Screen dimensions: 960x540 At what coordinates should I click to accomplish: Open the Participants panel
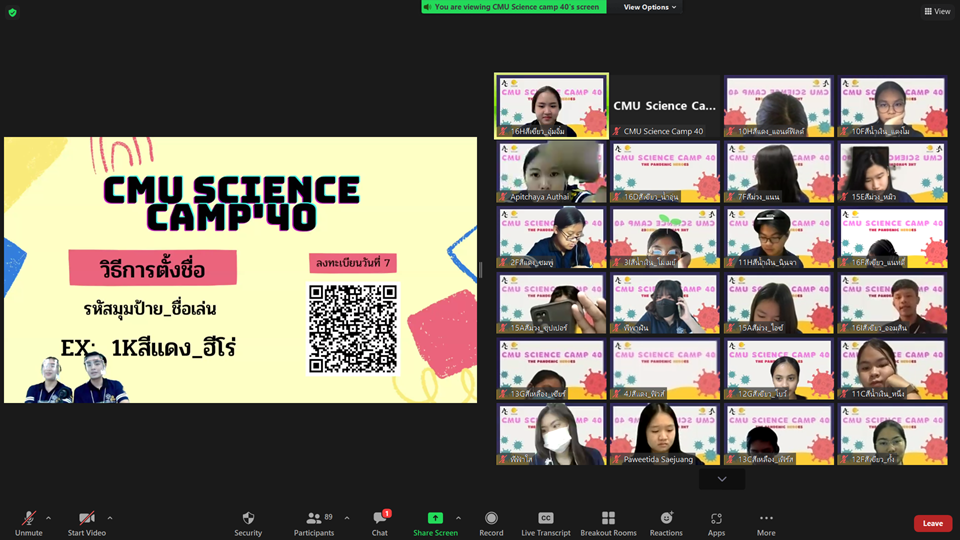pos(314,522)
